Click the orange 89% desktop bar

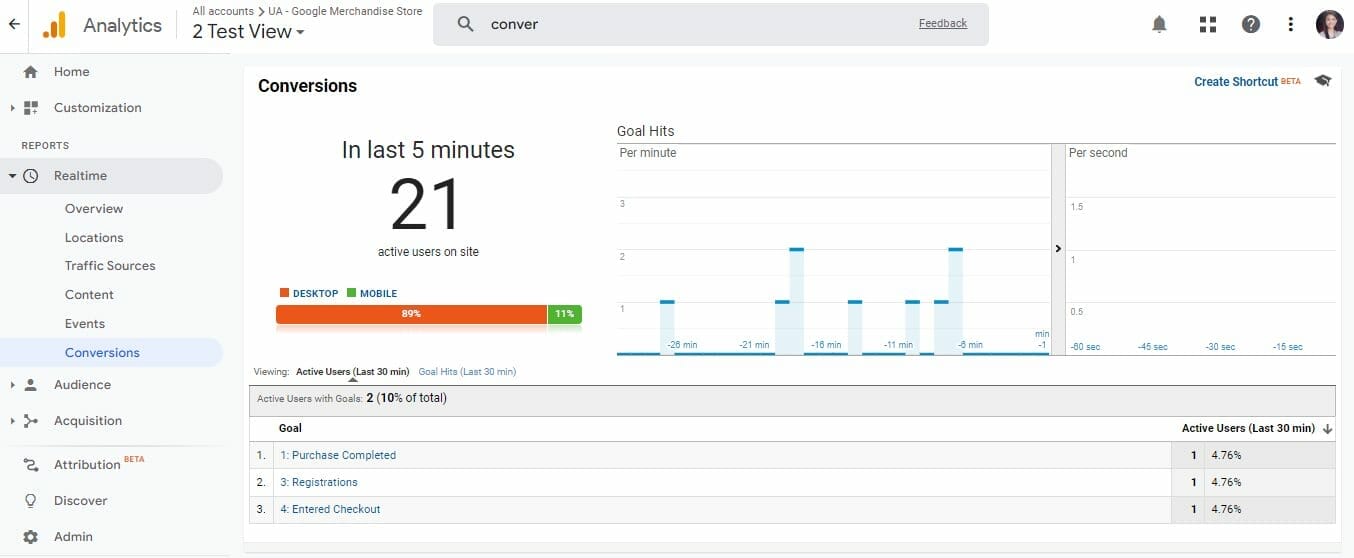[x=411, y=314]
